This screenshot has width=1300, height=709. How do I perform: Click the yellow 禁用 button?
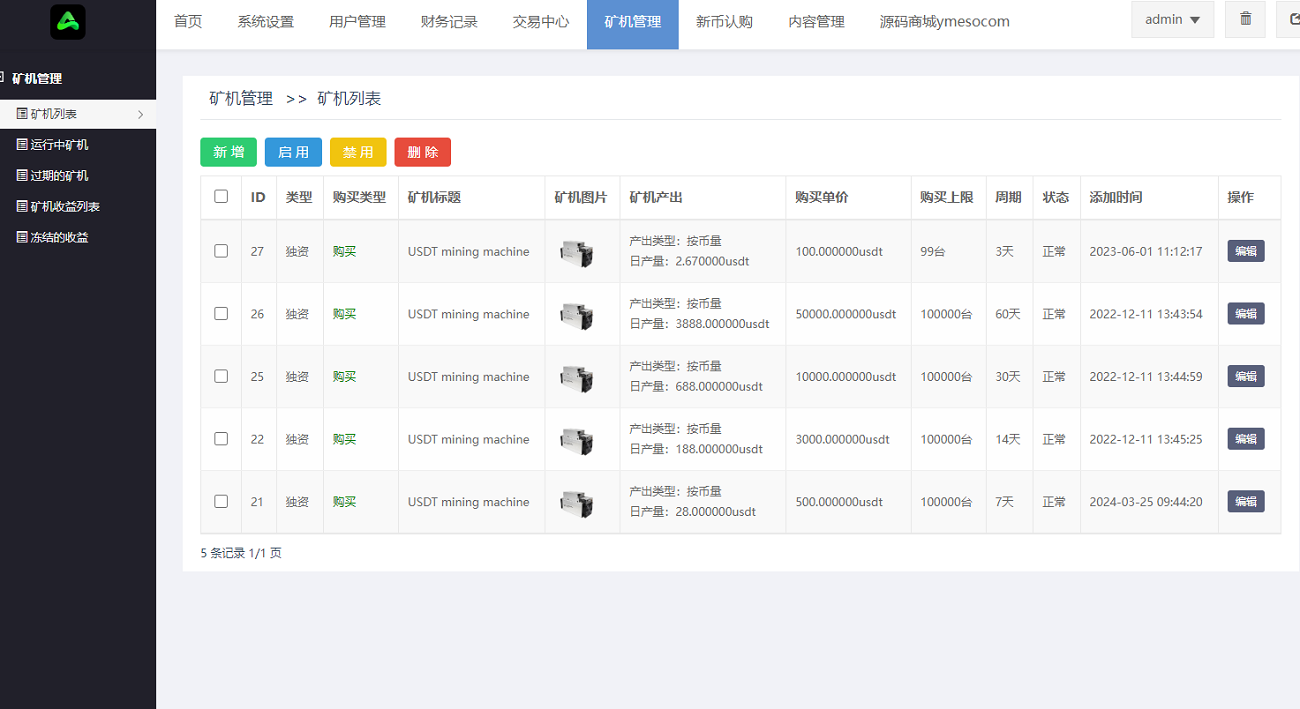(x=358, y=152)
